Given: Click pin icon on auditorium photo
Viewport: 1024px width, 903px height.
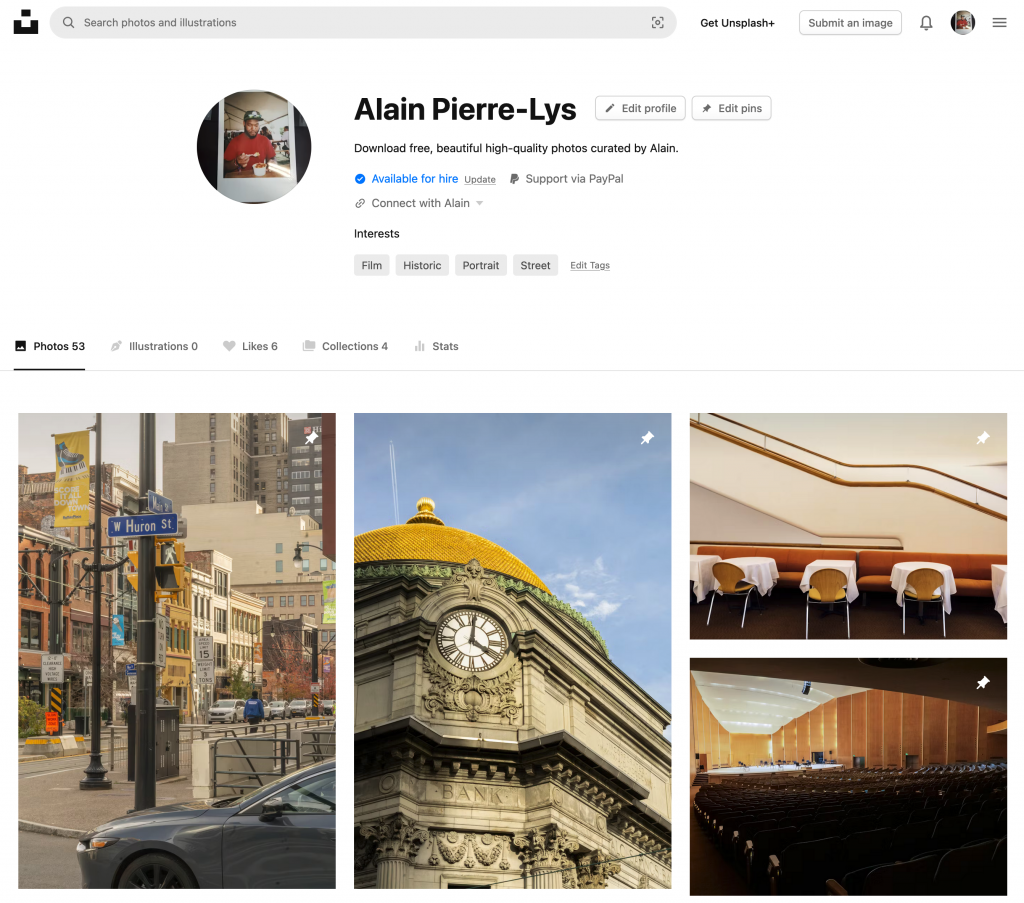Looking at the screenshot, I should [x=982, y=683].
